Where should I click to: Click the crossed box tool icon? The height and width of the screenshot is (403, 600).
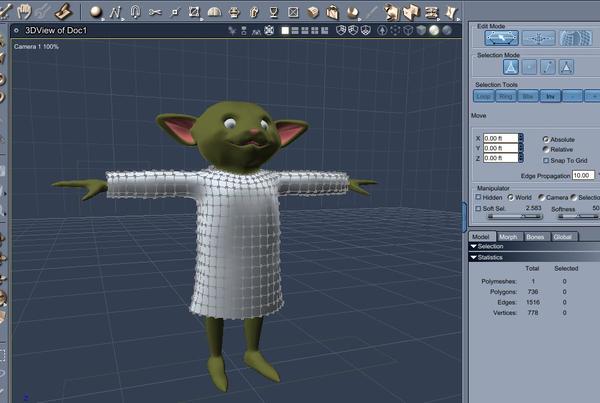pyautogui.click(x=293, y=12)
